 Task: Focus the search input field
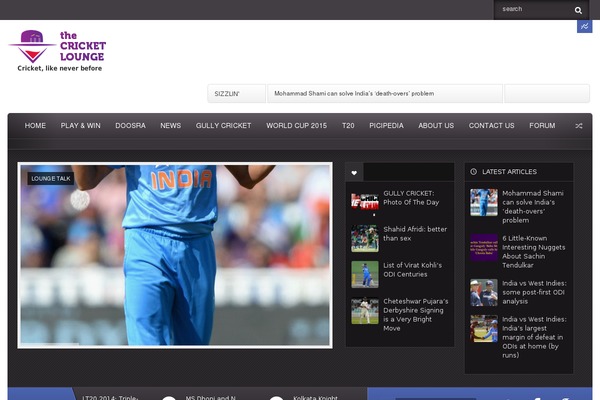(x=533, y=9)
